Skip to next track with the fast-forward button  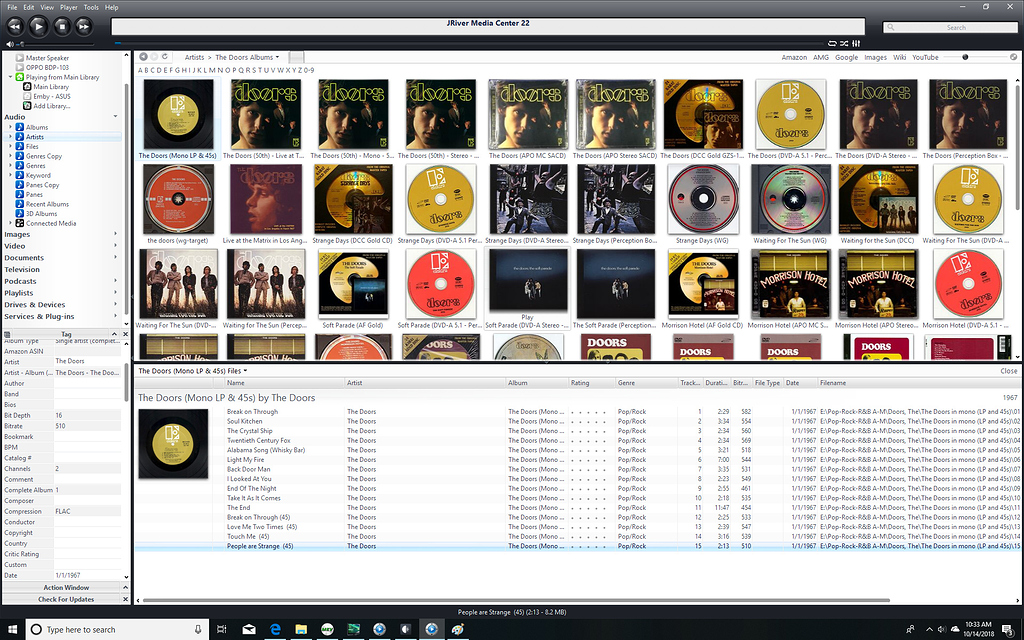click(83, 26)
